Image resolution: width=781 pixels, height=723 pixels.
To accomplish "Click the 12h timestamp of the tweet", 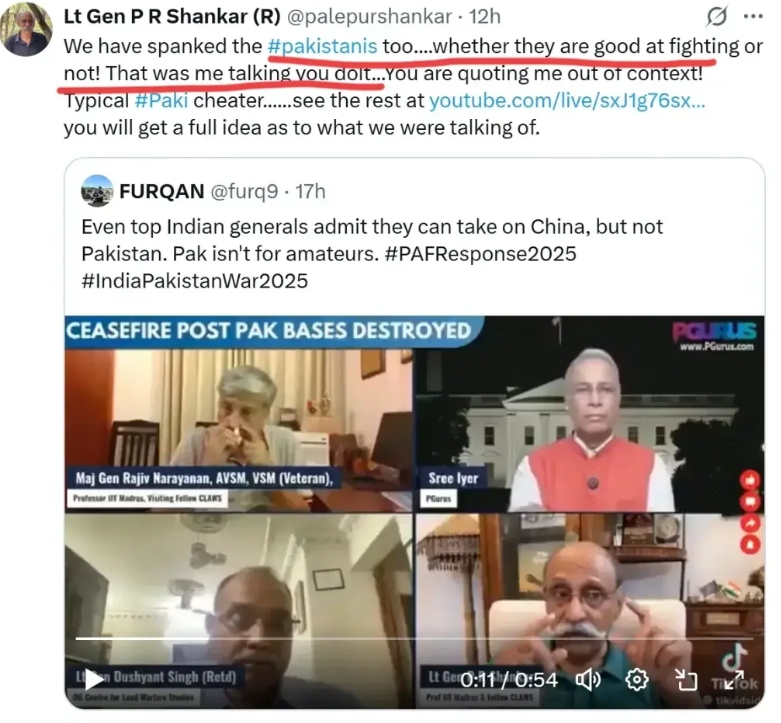I will click(x=485, y=17).
